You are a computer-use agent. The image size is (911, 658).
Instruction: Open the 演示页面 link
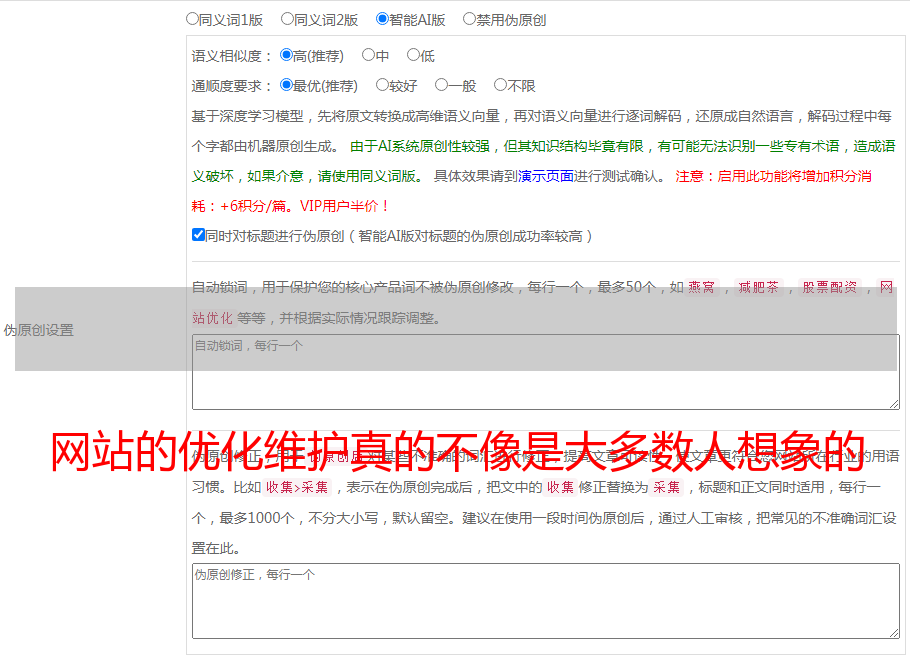[545, 176]
